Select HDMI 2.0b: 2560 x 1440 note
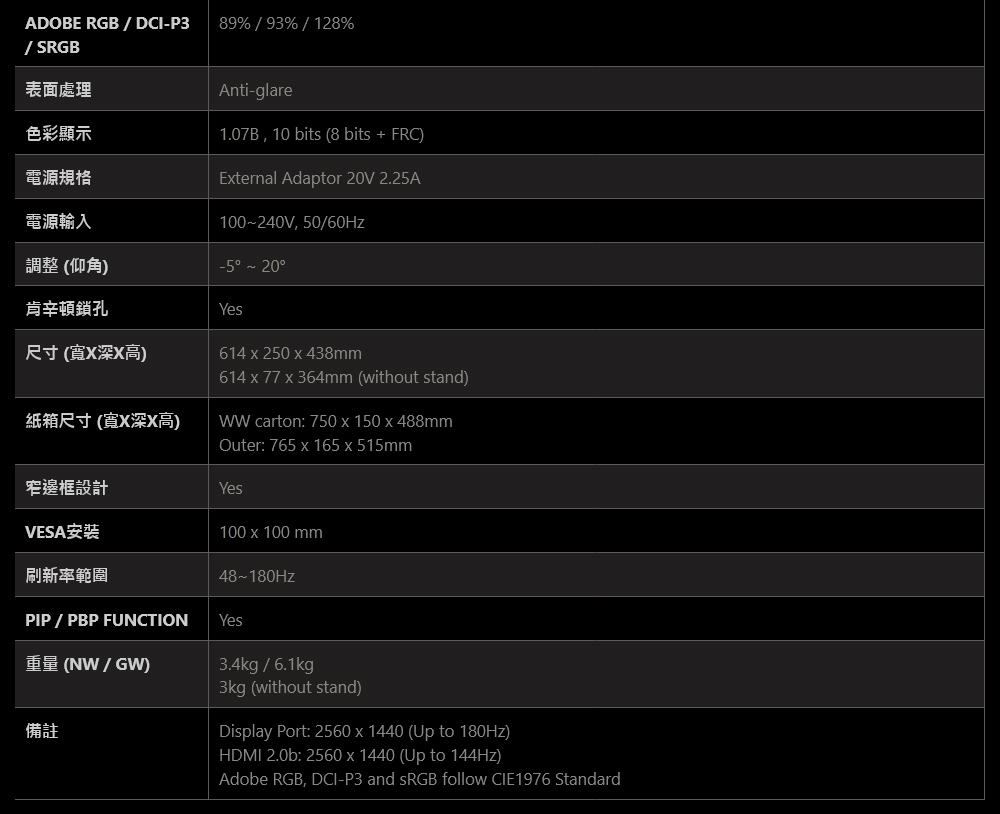 tap(360, 755)
